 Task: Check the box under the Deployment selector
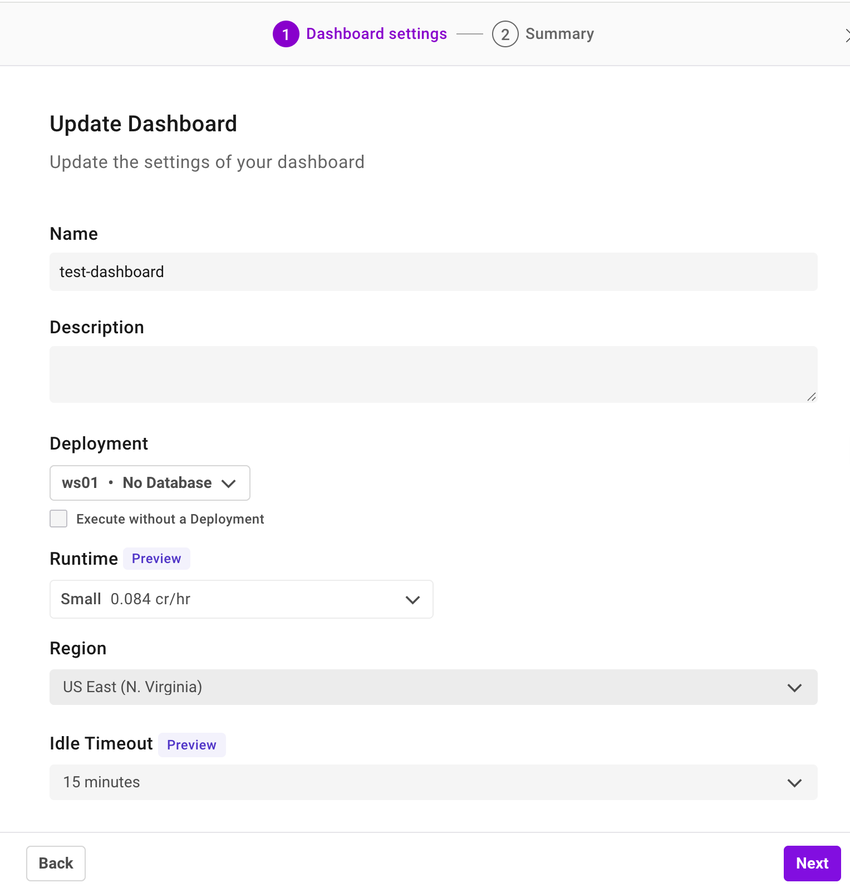(x=58, y=518)
